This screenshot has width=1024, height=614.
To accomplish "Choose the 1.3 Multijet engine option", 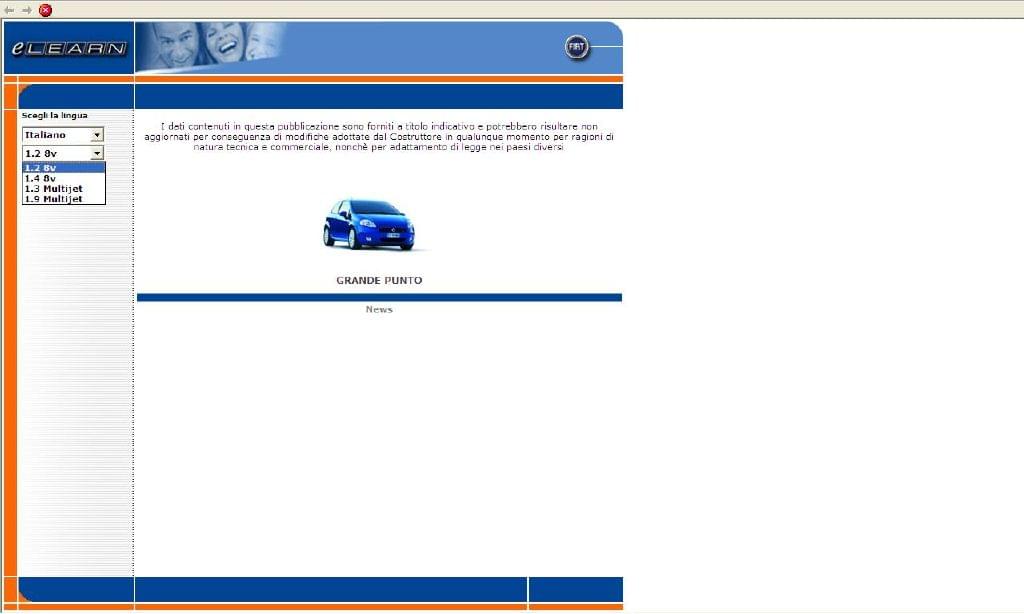I will pos(63,189).
